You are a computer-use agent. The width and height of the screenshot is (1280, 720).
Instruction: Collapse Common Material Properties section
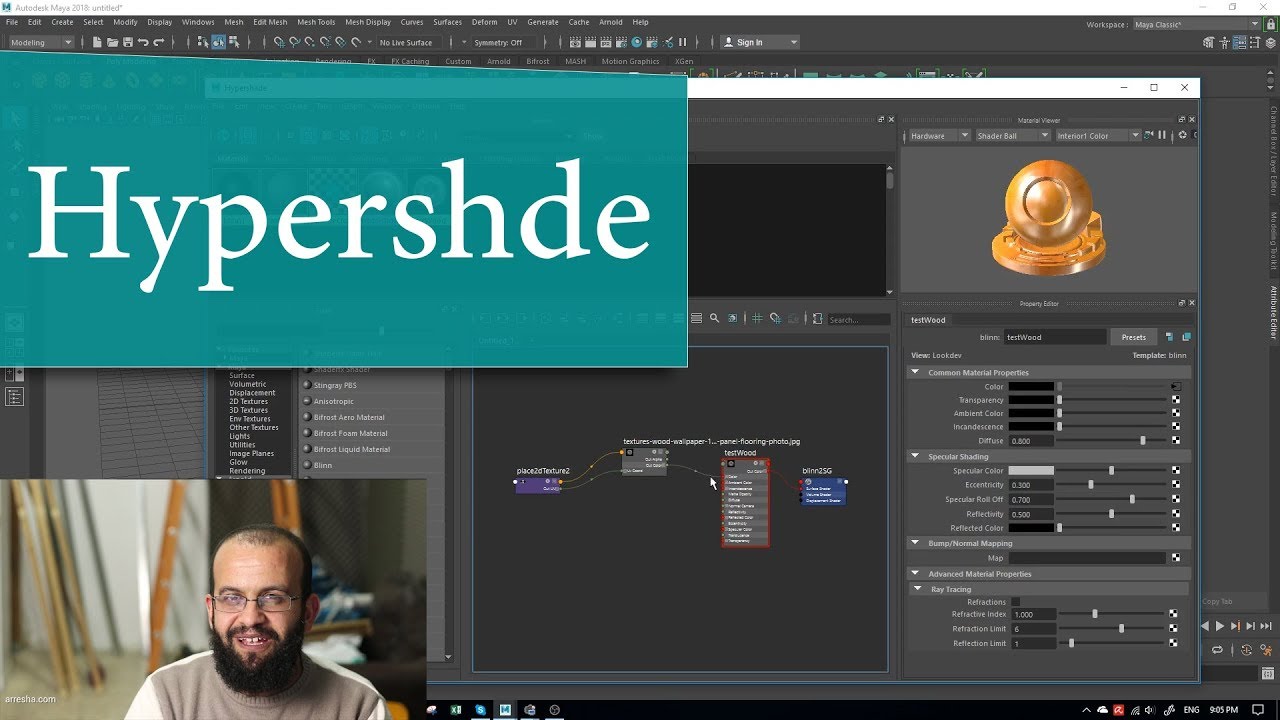pyautogui.click(x=915, y=372)
